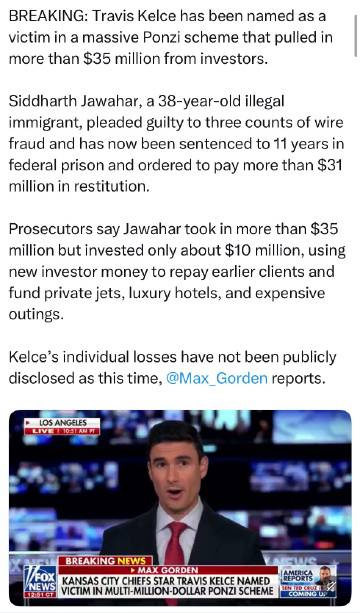Screen dimensions: 360x613
Task: Click the vertical scrollbar handle
Action: 355,37
